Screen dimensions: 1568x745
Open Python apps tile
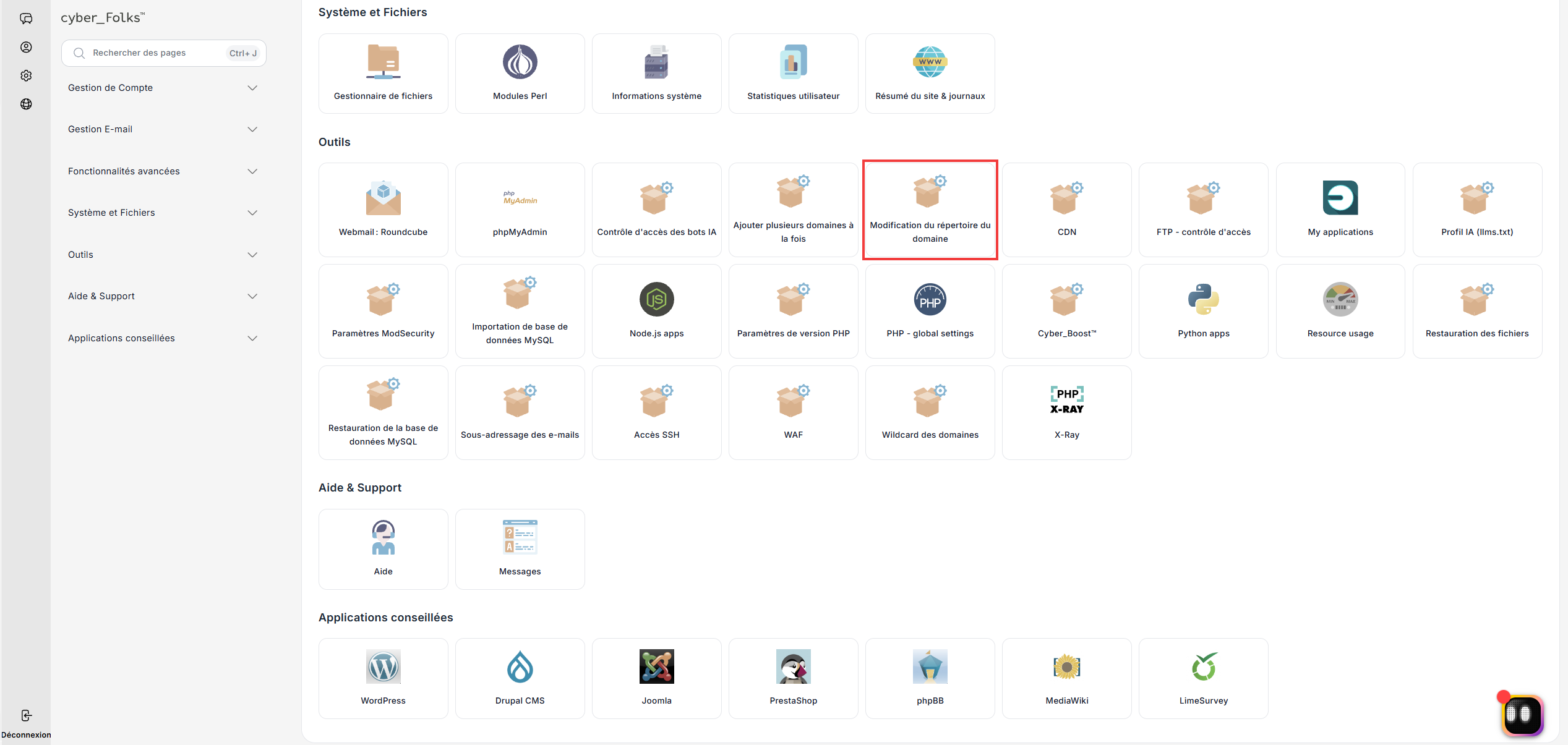point(1203,311)
